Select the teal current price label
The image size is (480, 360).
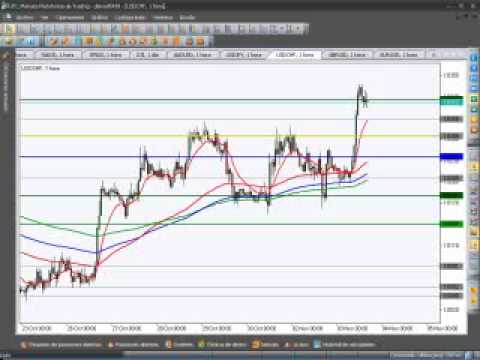pyautogui.click(x=452, y=103)
